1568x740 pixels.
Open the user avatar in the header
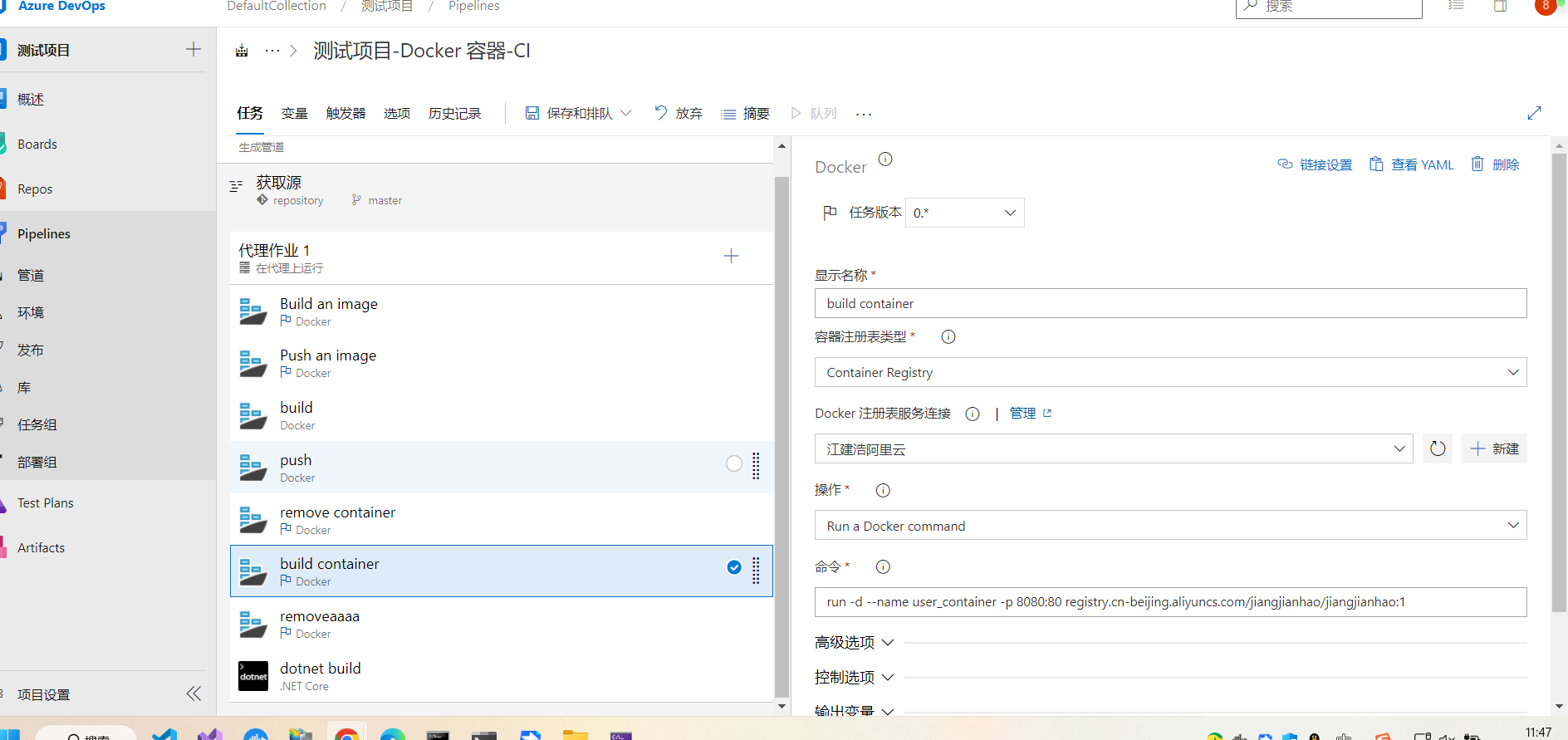tap(1546, 6)
